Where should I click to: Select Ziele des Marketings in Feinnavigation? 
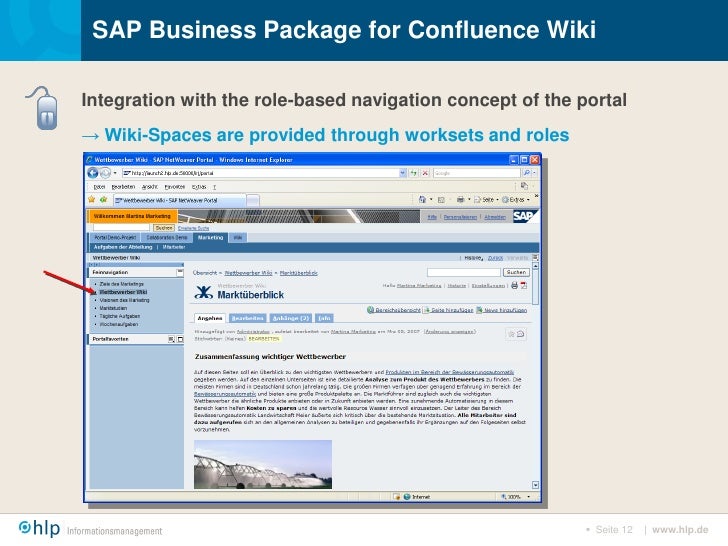pos(122,284)
